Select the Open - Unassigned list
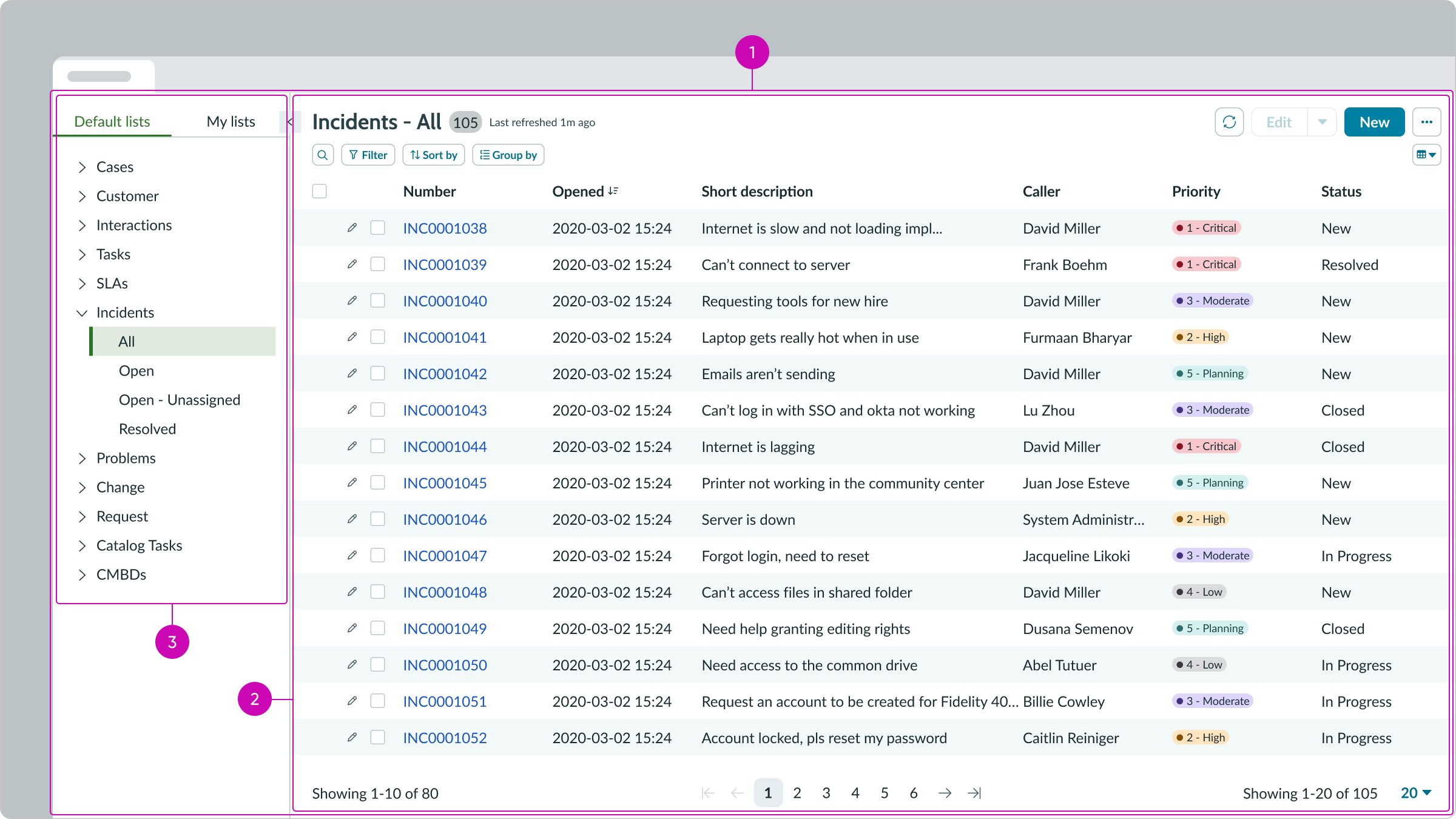This screenshot has width=1456, height=819. click(x=180, y=400)
